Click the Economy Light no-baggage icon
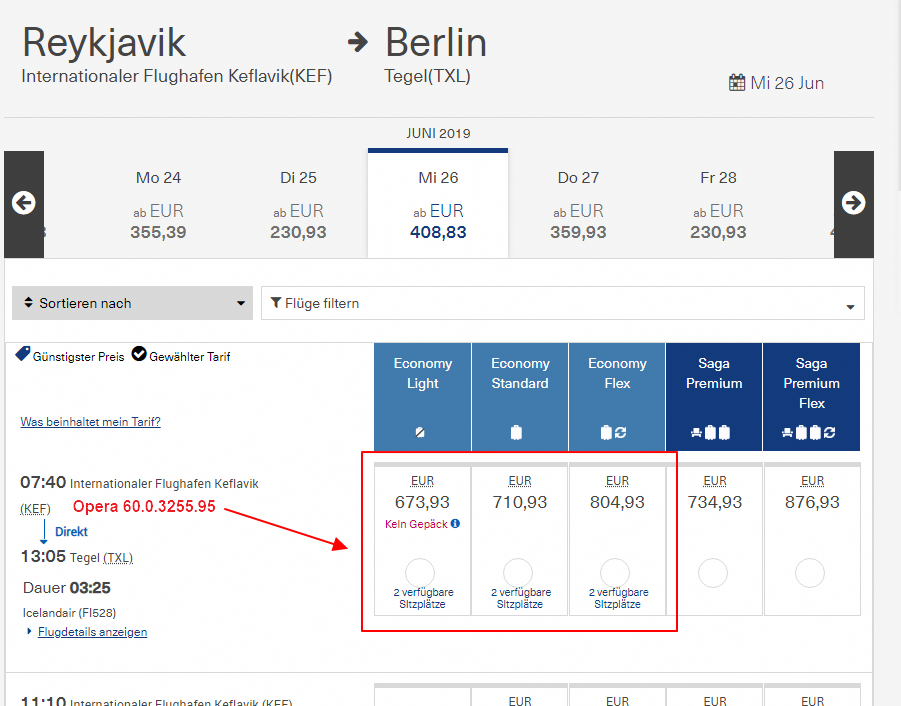Screen dimensions: 901x706 (x=421, y=433)
